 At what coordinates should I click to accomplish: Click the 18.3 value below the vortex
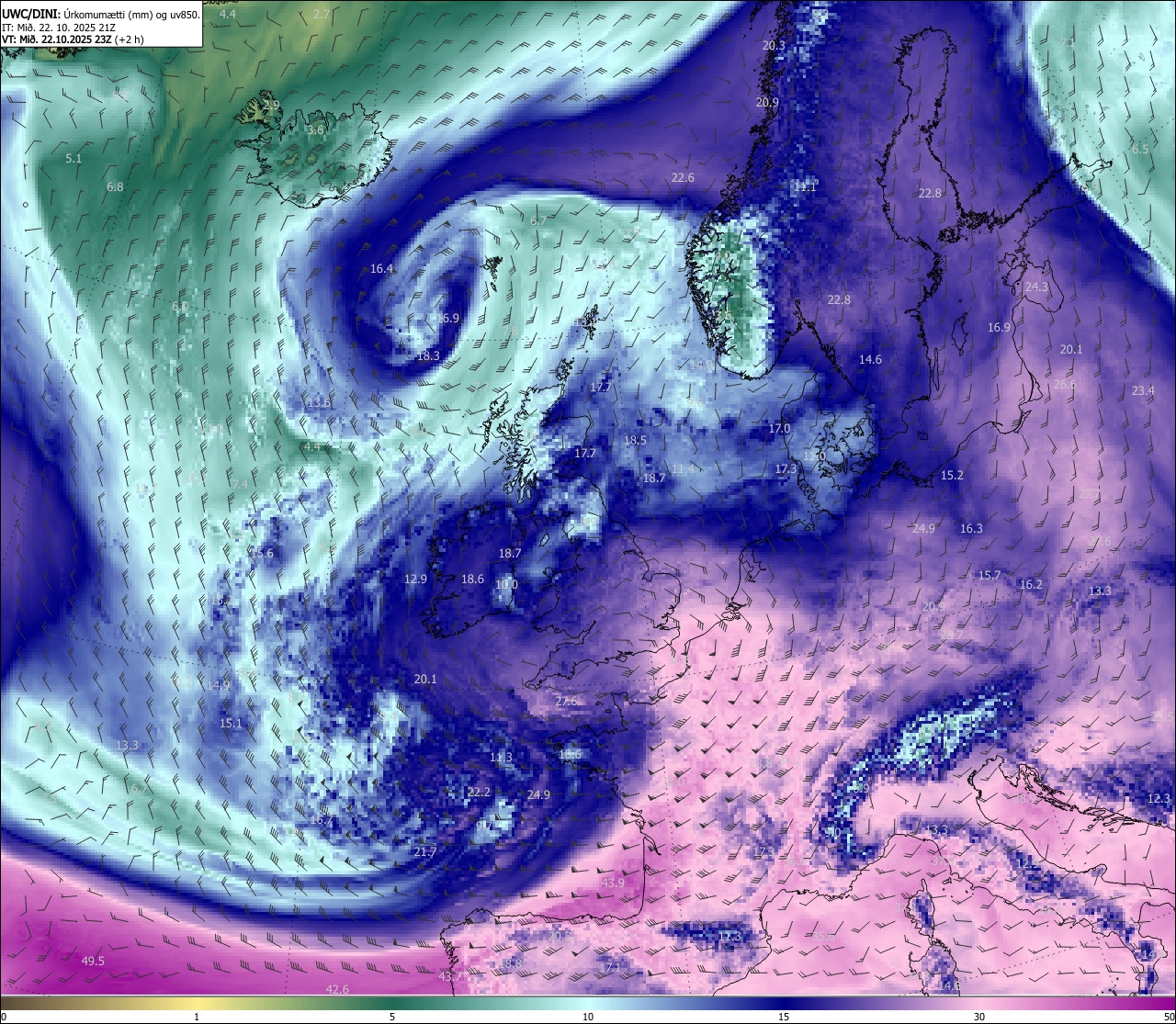click(x=428, y=356)
